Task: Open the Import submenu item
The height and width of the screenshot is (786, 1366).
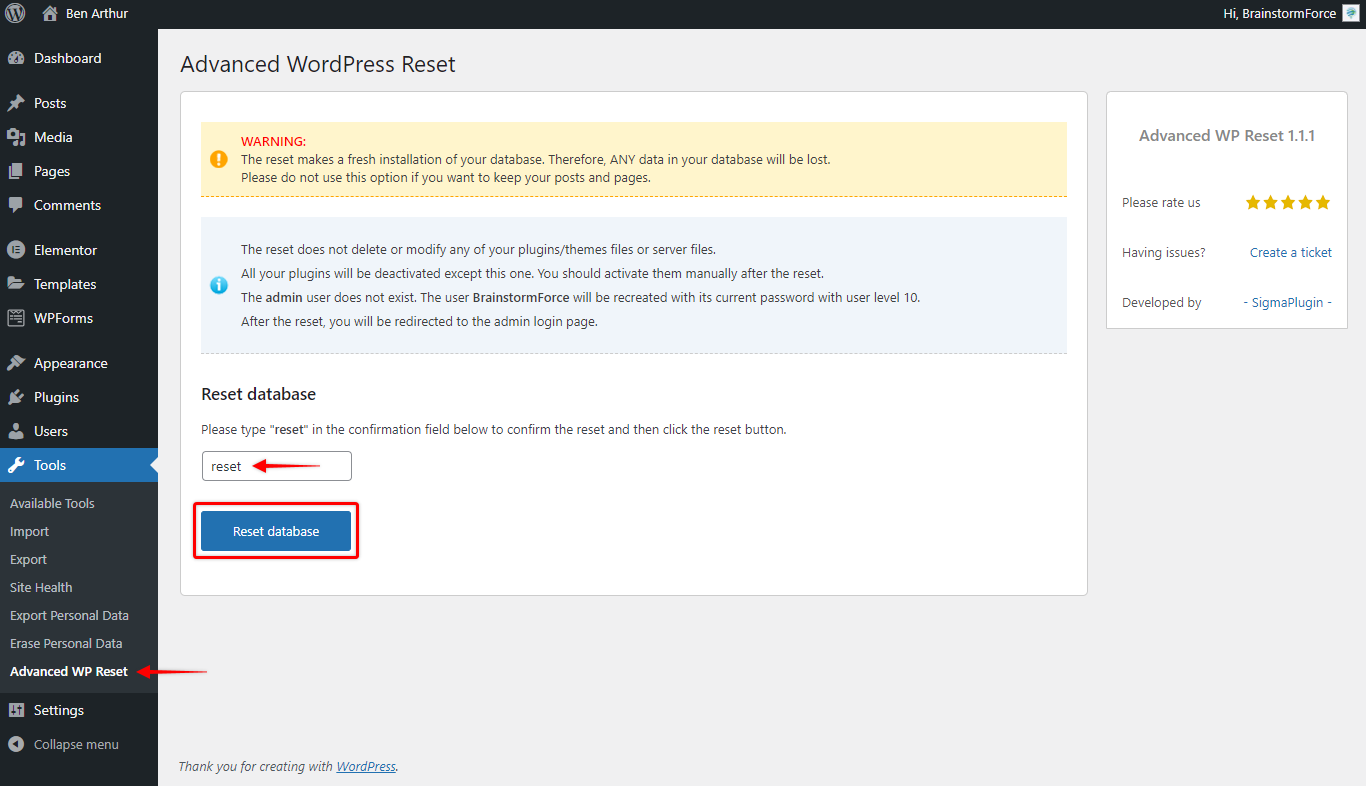Action: pyautogui.click(x=29, y=531)
